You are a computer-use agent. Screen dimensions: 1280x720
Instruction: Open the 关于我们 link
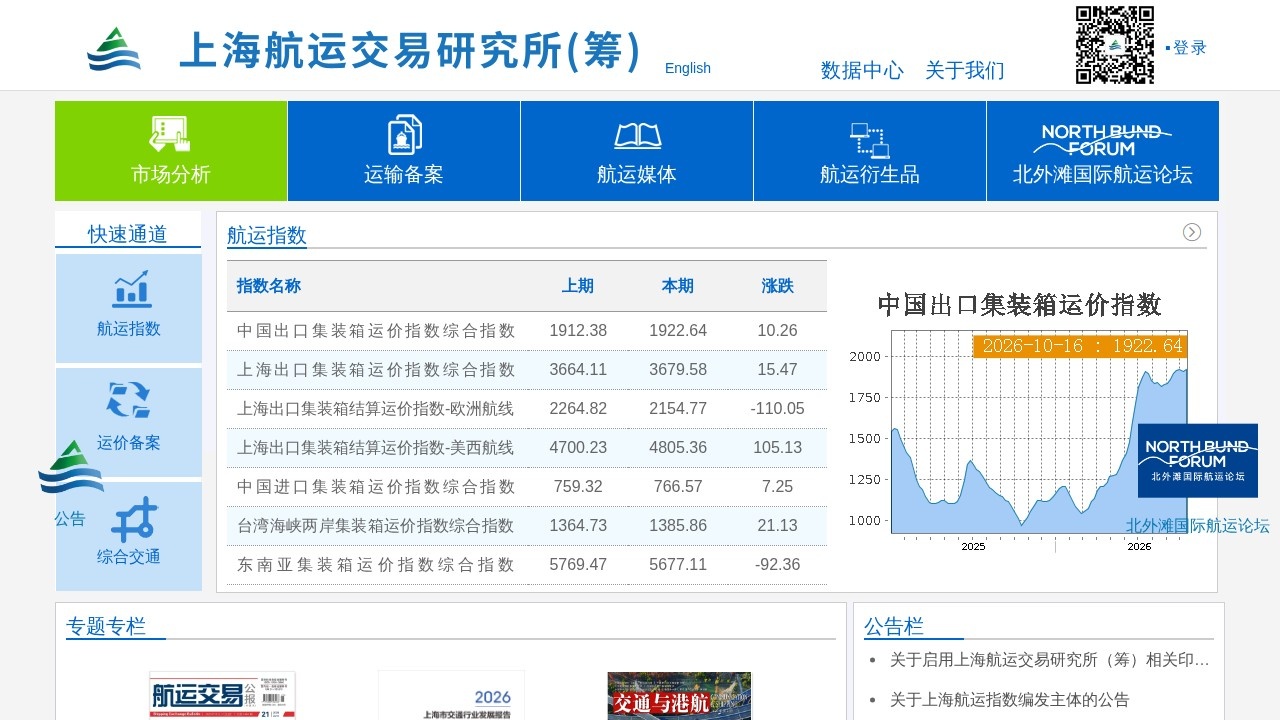(x=965, y=70)
